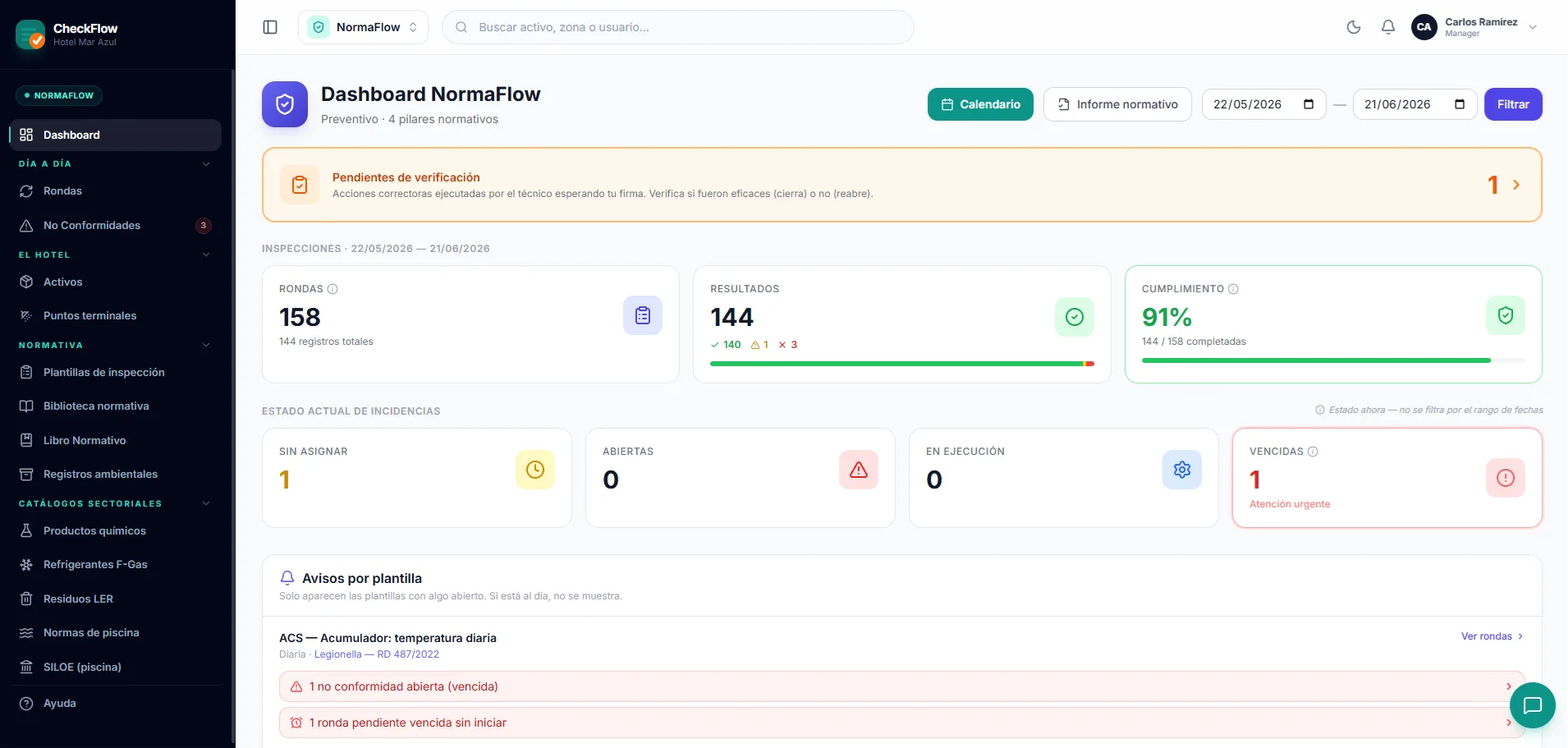Toggle the sidebar collapse icon
The height and width of the screenshot is (748, 1568).
coord(270,27)
